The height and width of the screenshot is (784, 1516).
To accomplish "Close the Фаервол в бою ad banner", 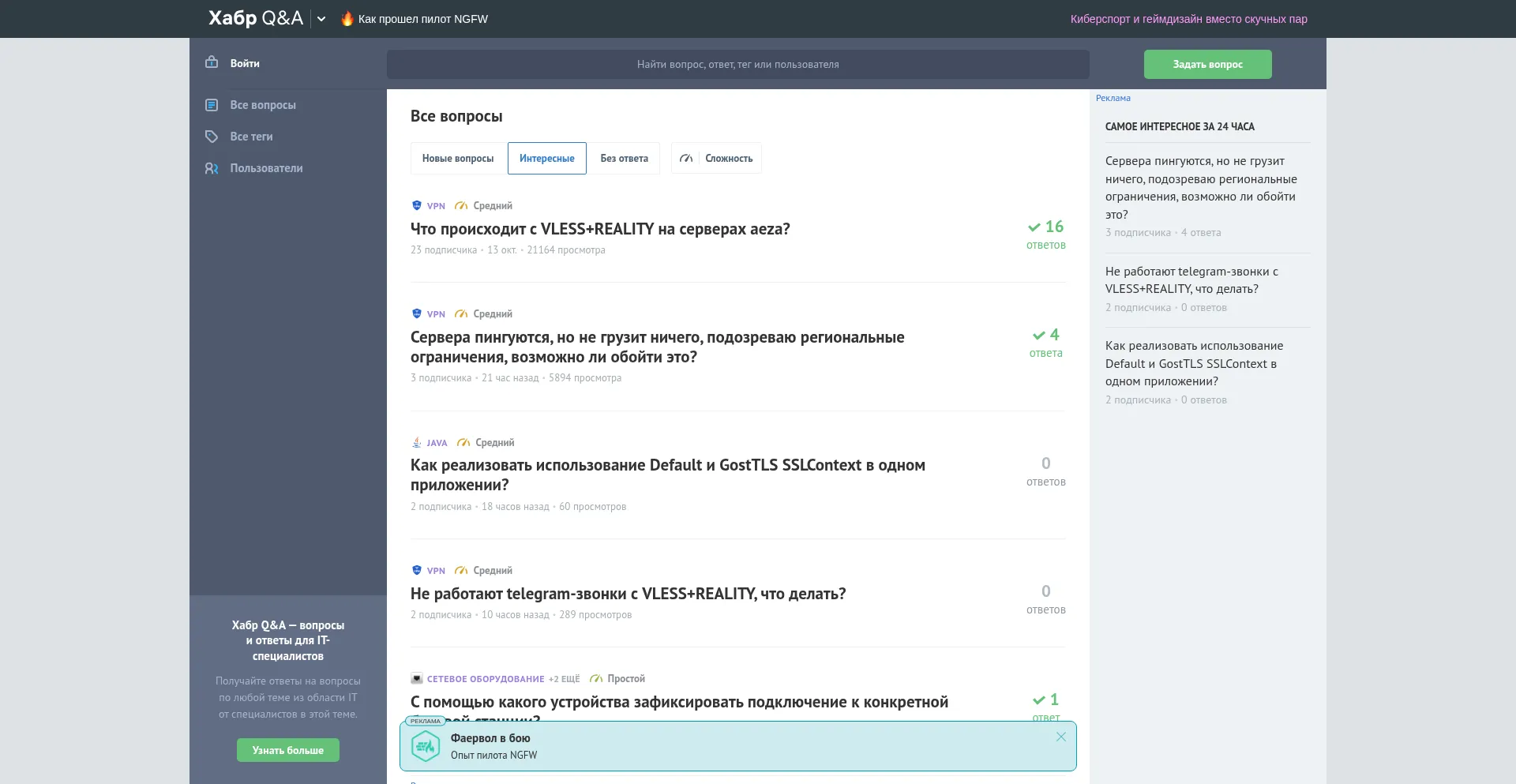I will (x=1060, y=737).
